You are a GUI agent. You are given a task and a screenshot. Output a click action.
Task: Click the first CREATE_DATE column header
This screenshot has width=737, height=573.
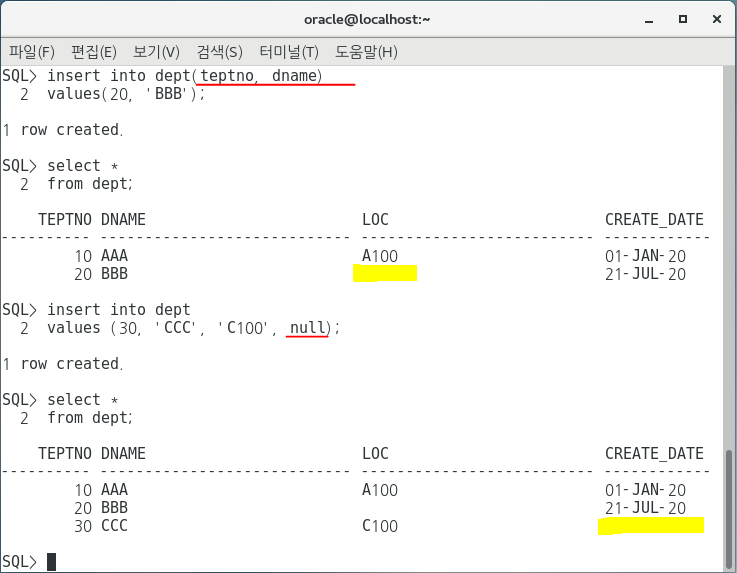coord(654,220)
